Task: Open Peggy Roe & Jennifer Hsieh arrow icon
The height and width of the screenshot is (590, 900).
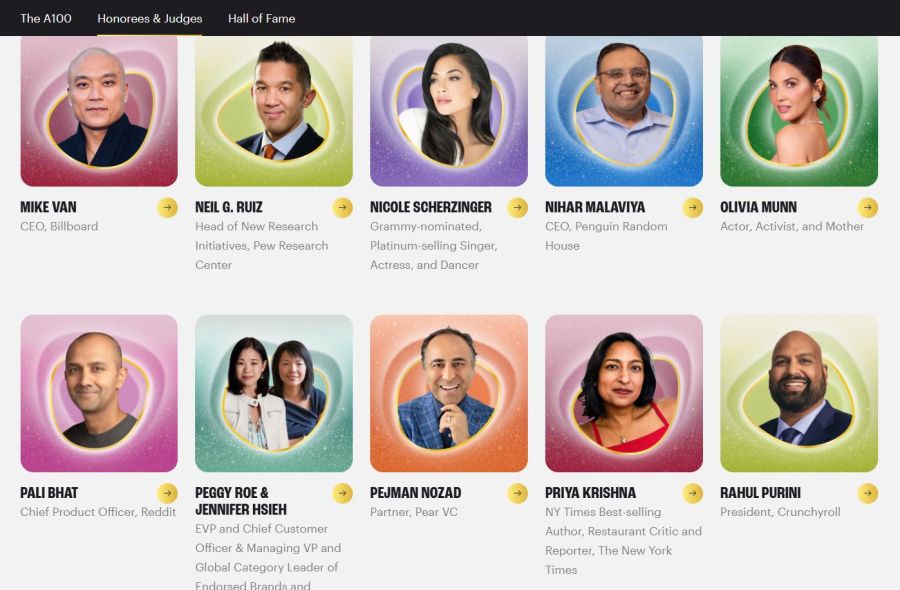Action: click(x=343, y=493)
